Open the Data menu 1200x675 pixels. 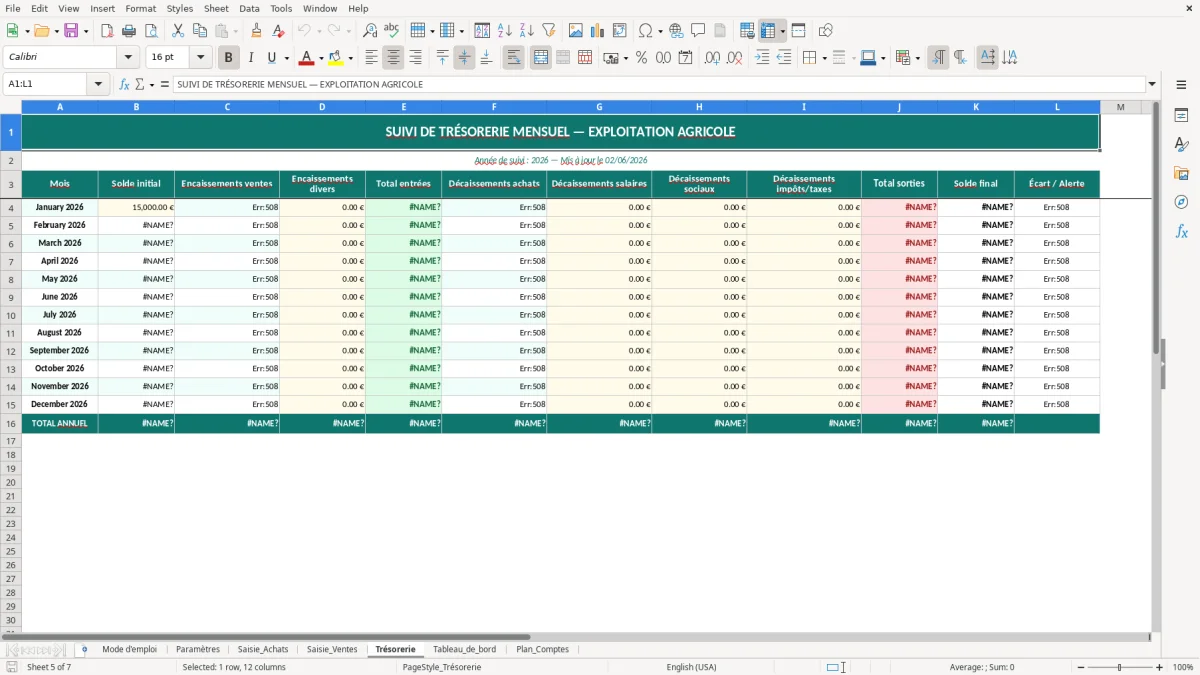(x=249, y=8)
